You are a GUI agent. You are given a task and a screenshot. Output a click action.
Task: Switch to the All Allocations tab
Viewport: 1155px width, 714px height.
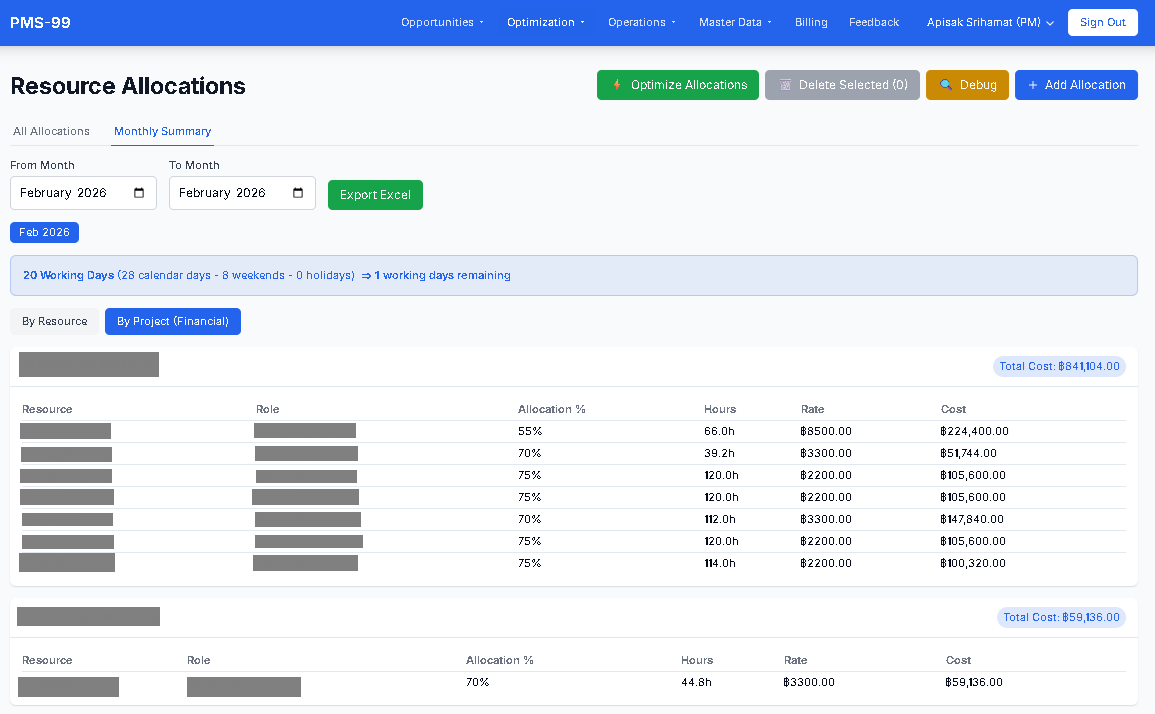51,131
